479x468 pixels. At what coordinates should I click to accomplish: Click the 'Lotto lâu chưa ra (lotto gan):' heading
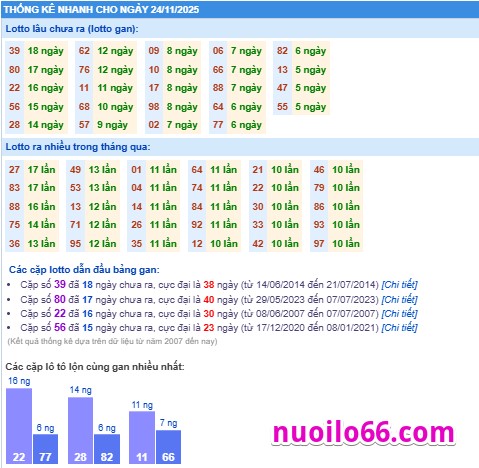click(x=72, y=29)
